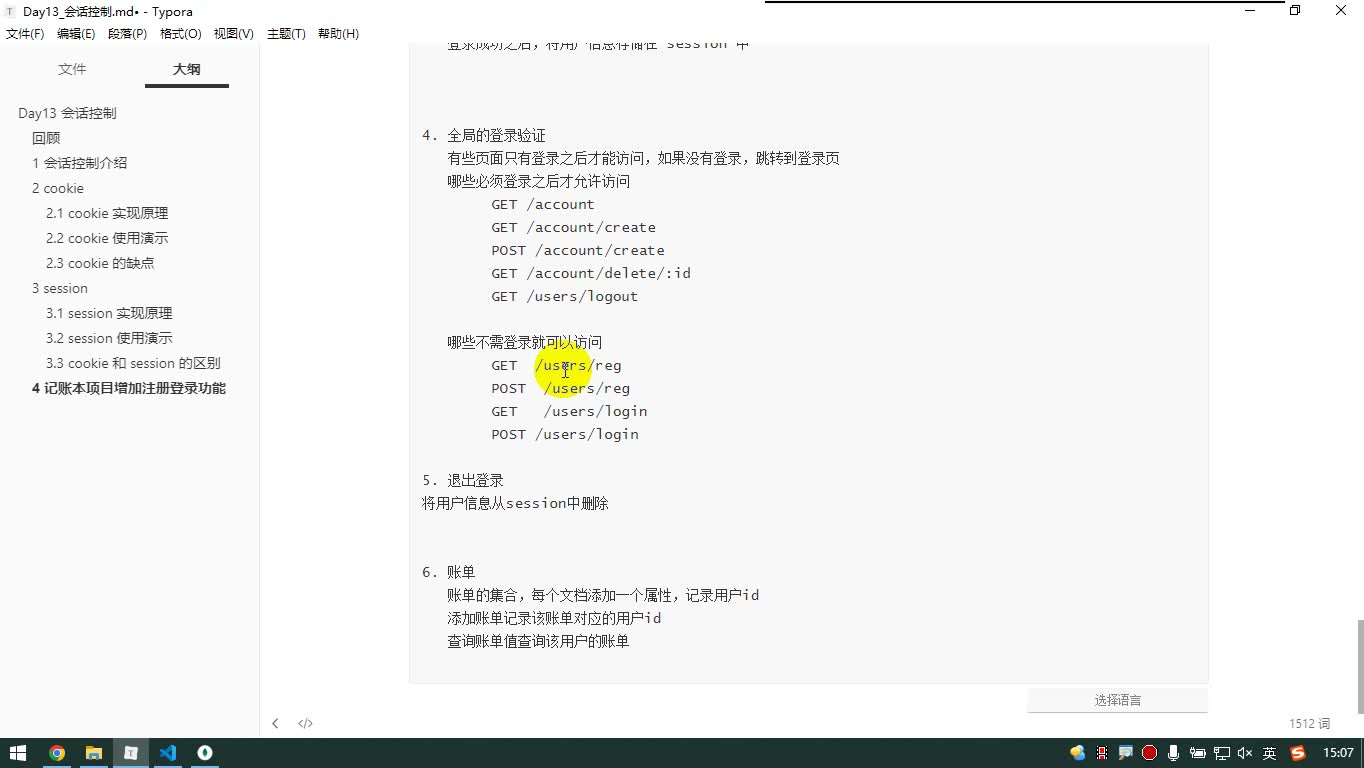Open the 视图(V) menu
The height and width of the screenshot is (768, 1364).
pos(233,33)
